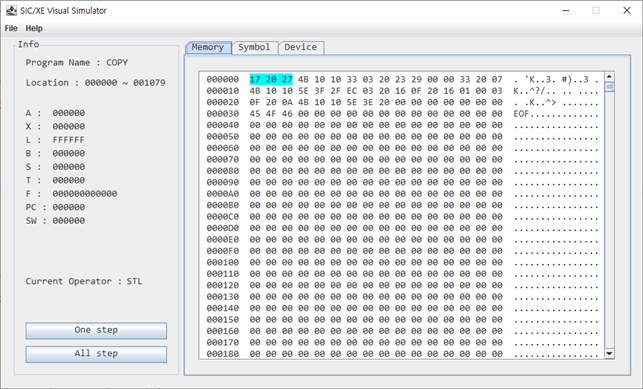Click the memory scrollbar up arrow

point(609,77)
